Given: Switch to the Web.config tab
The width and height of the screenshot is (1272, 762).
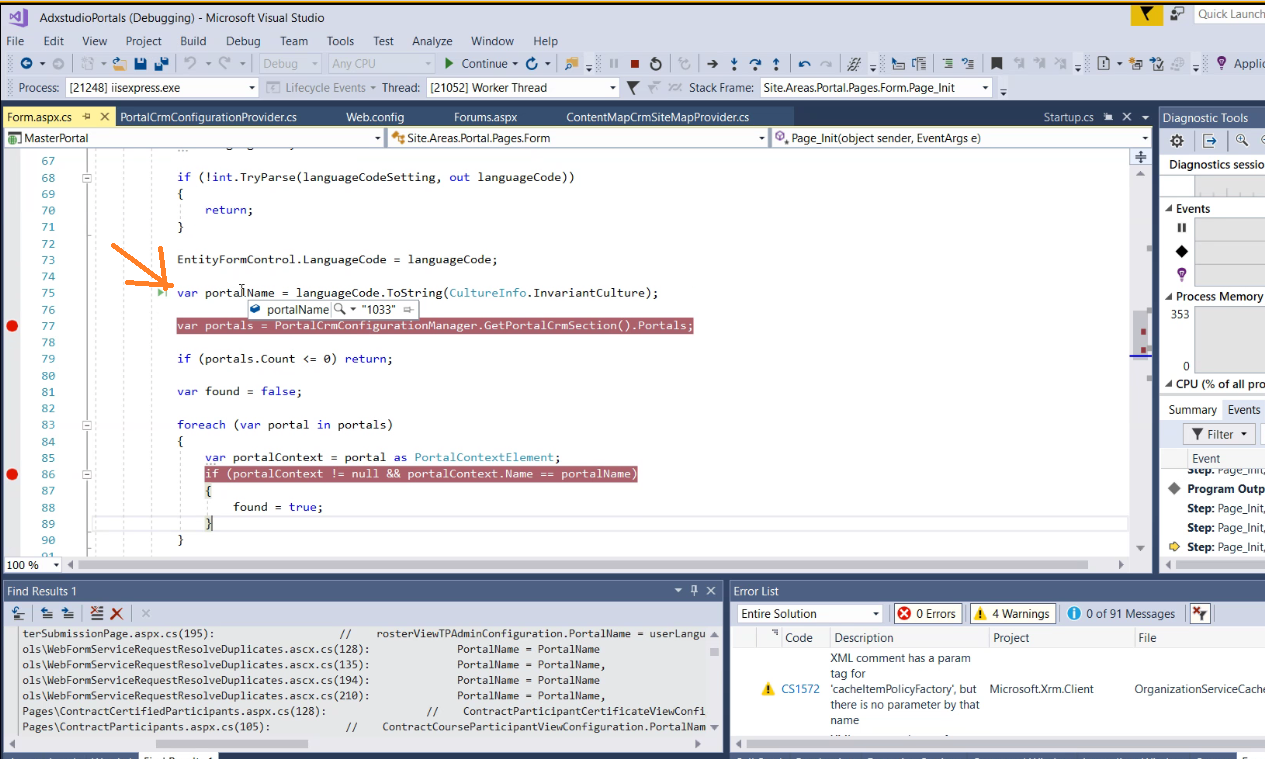Looking at the screenshot, I should coord(375,117).
